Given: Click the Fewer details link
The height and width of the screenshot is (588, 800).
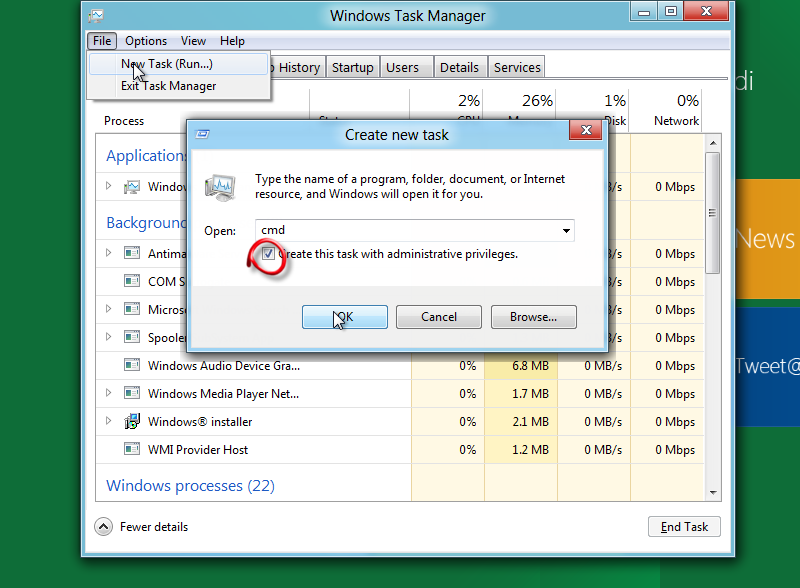Looking at the screenshot, I should tap(154, 527).
